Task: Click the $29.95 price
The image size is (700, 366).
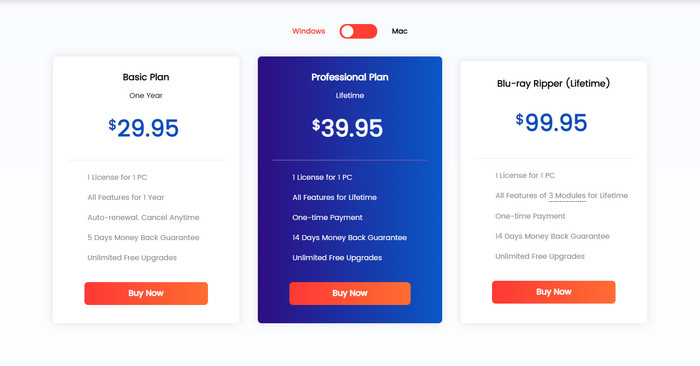Action: click(x=144, y=128)
